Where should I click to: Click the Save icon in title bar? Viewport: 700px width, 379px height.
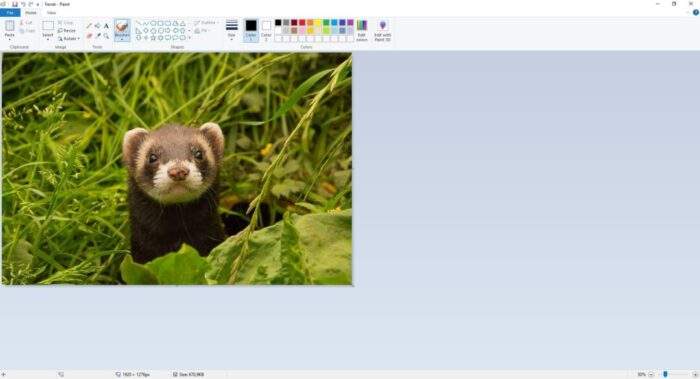[x=15, y=4]
